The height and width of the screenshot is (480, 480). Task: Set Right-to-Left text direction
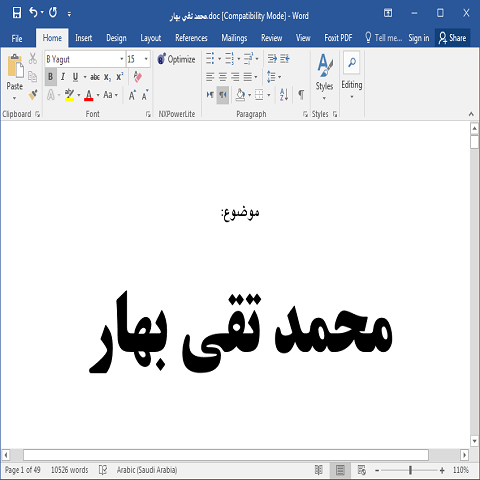click(x=223, y=95)
